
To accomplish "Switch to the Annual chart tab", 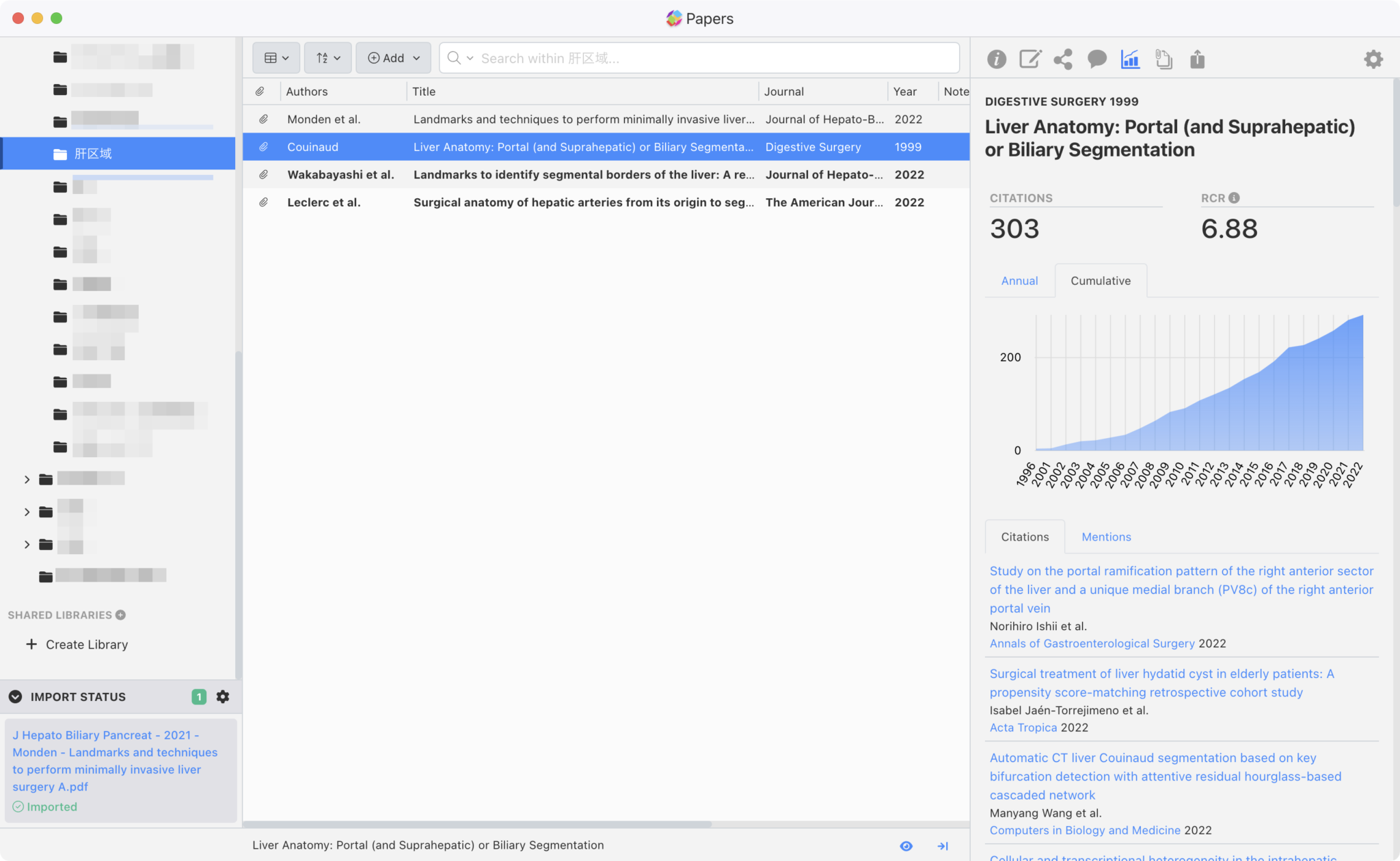I will point(1019,281).
